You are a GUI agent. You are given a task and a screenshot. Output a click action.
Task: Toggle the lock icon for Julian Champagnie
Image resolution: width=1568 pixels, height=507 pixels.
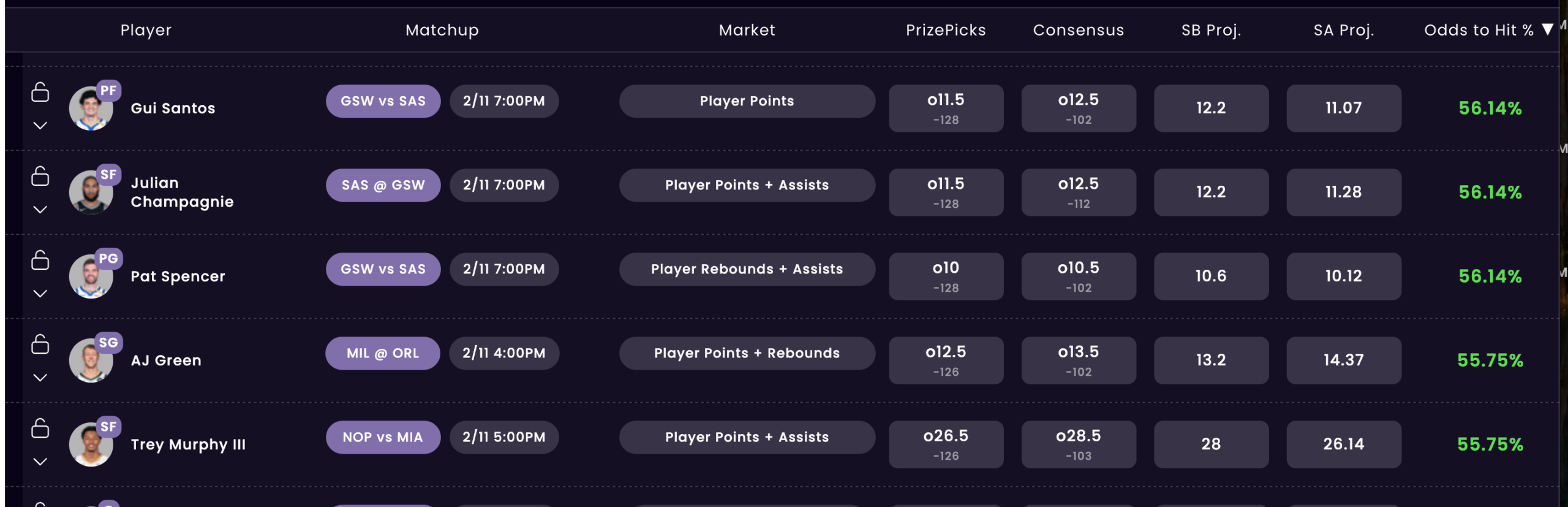coord(40,176)
